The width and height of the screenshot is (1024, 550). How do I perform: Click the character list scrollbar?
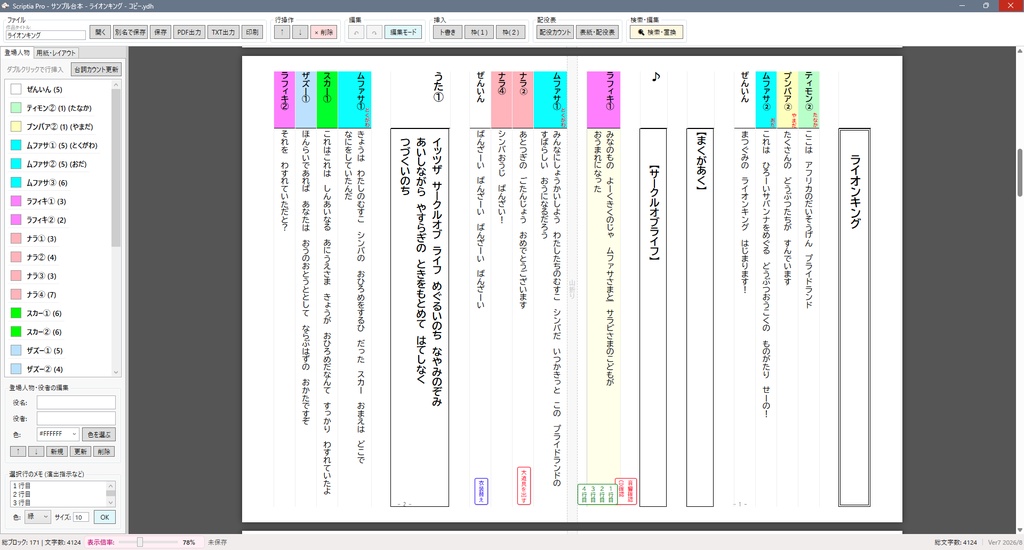coord(116,168)
